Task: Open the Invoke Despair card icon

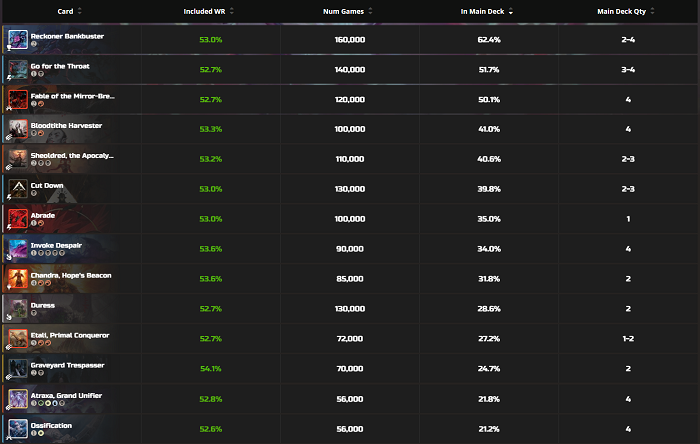Action: 18,249
